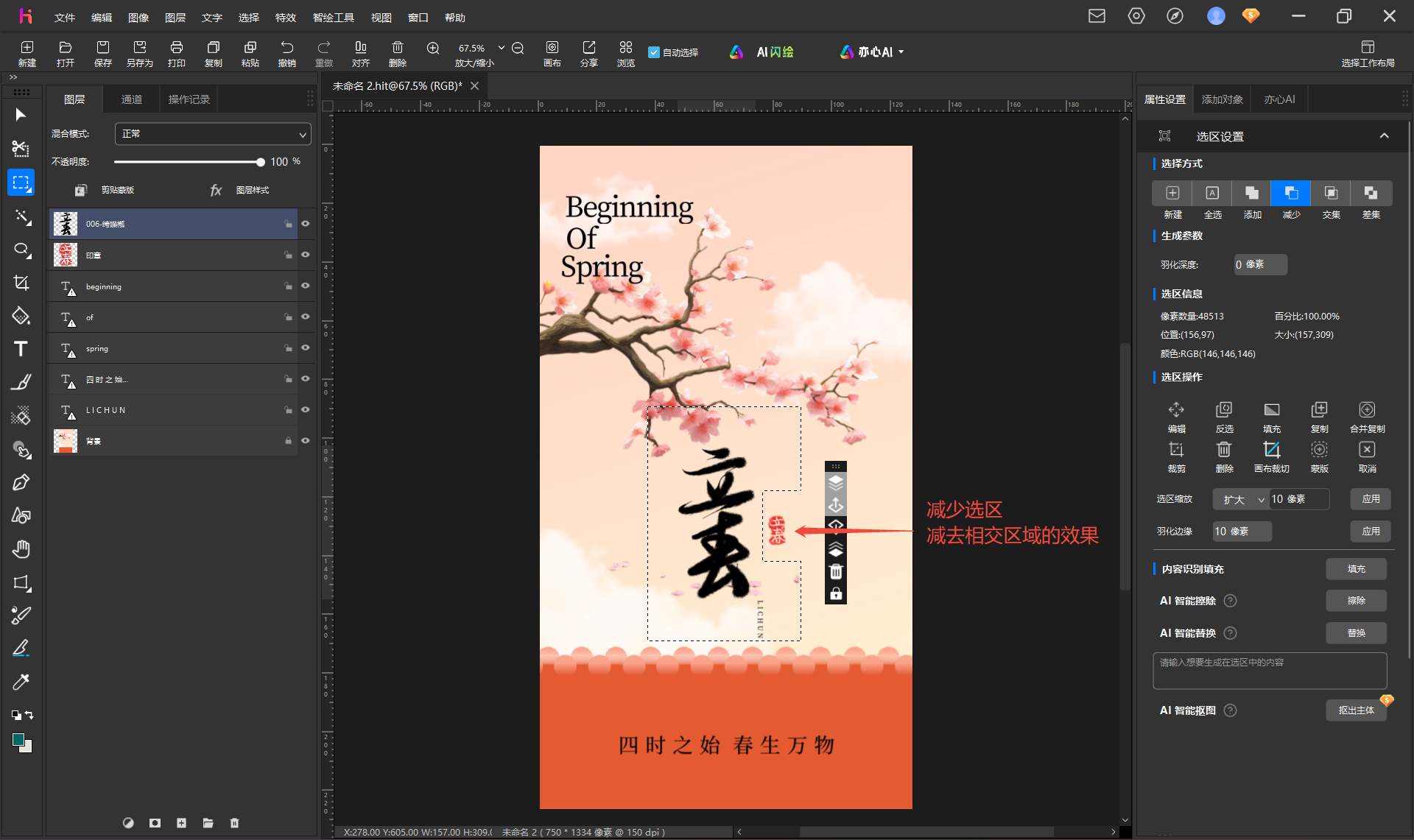Image resolution: width=1414 pixels, height=840 pixels.
Task: Click the opacity slider handle
Action: (260, 162)
